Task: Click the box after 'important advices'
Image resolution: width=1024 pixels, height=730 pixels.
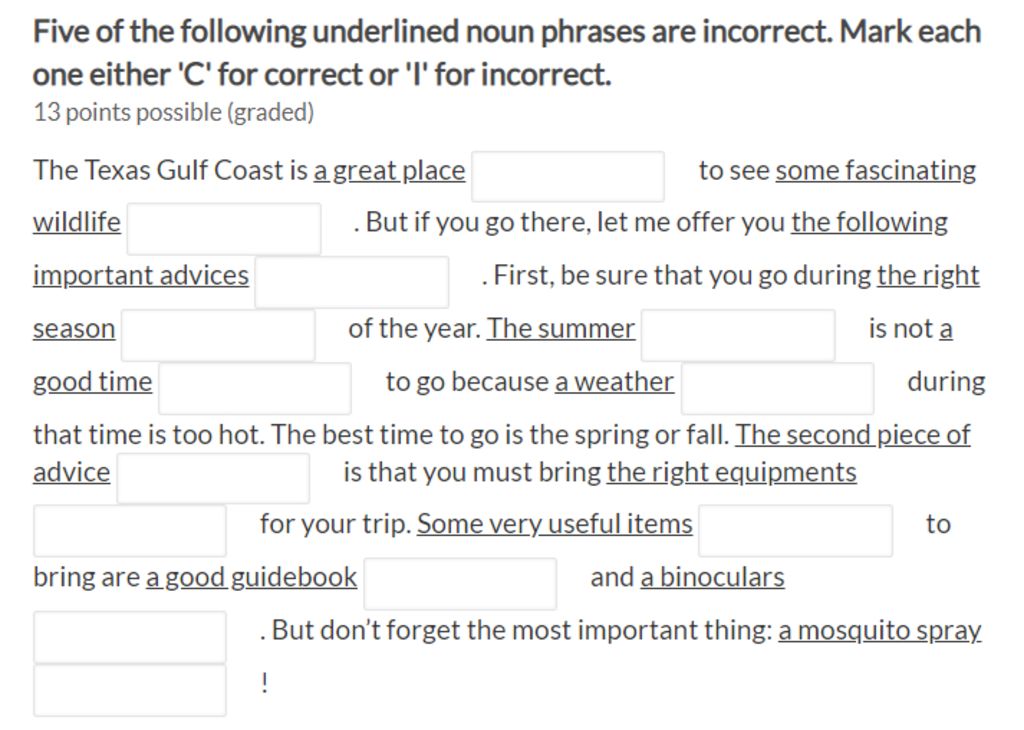Action: [x=351, y=282]
